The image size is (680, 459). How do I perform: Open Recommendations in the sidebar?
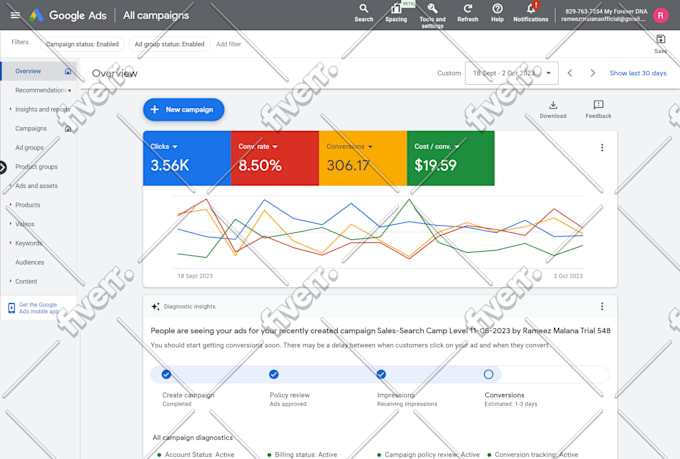[40, 90]
